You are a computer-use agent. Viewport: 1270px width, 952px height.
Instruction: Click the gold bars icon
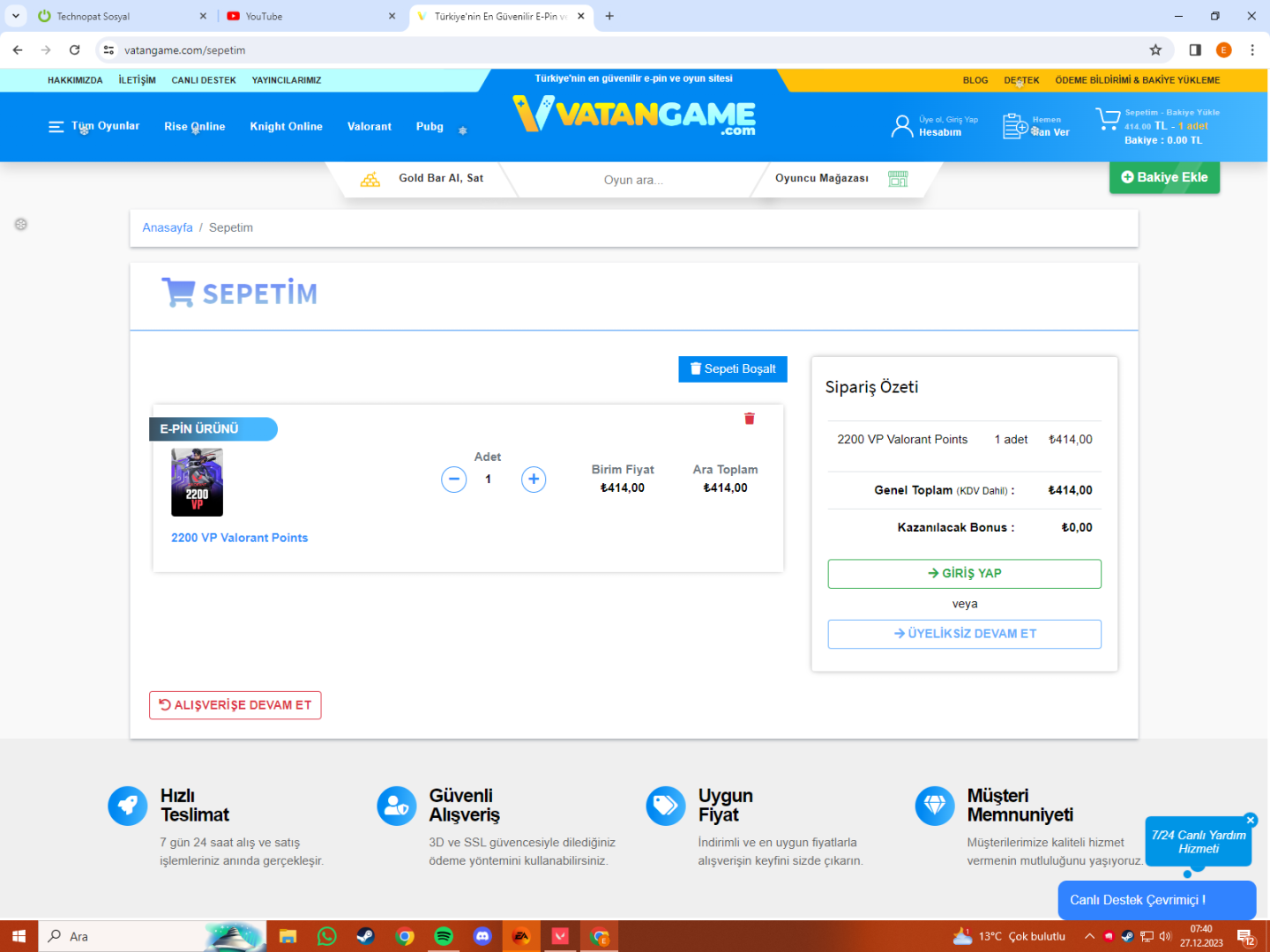(x=370, y=179)
